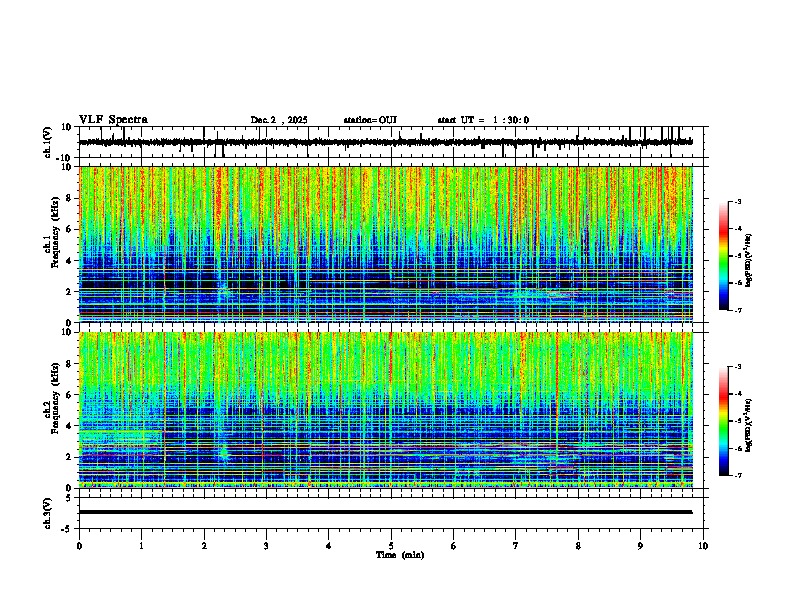The height and width of the screenshot is (612, 792).
Task: Click the "8" kHz tick on ch.2 frequency axis
Action: pyautogui.click(x=71, y=364)
